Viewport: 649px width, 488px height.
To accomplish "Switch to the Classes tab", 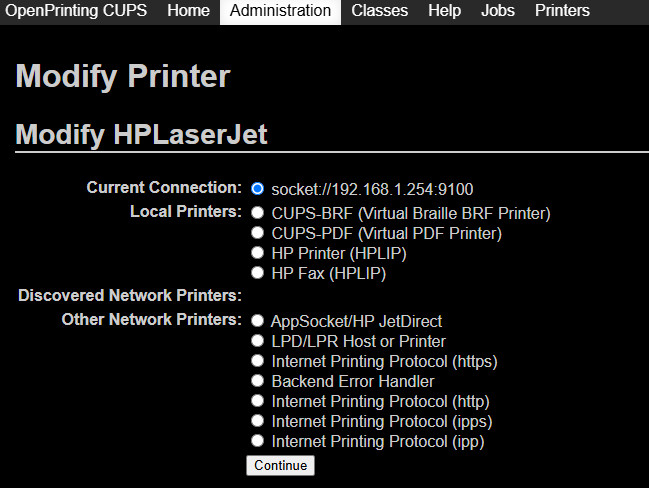I will point(380,11).
